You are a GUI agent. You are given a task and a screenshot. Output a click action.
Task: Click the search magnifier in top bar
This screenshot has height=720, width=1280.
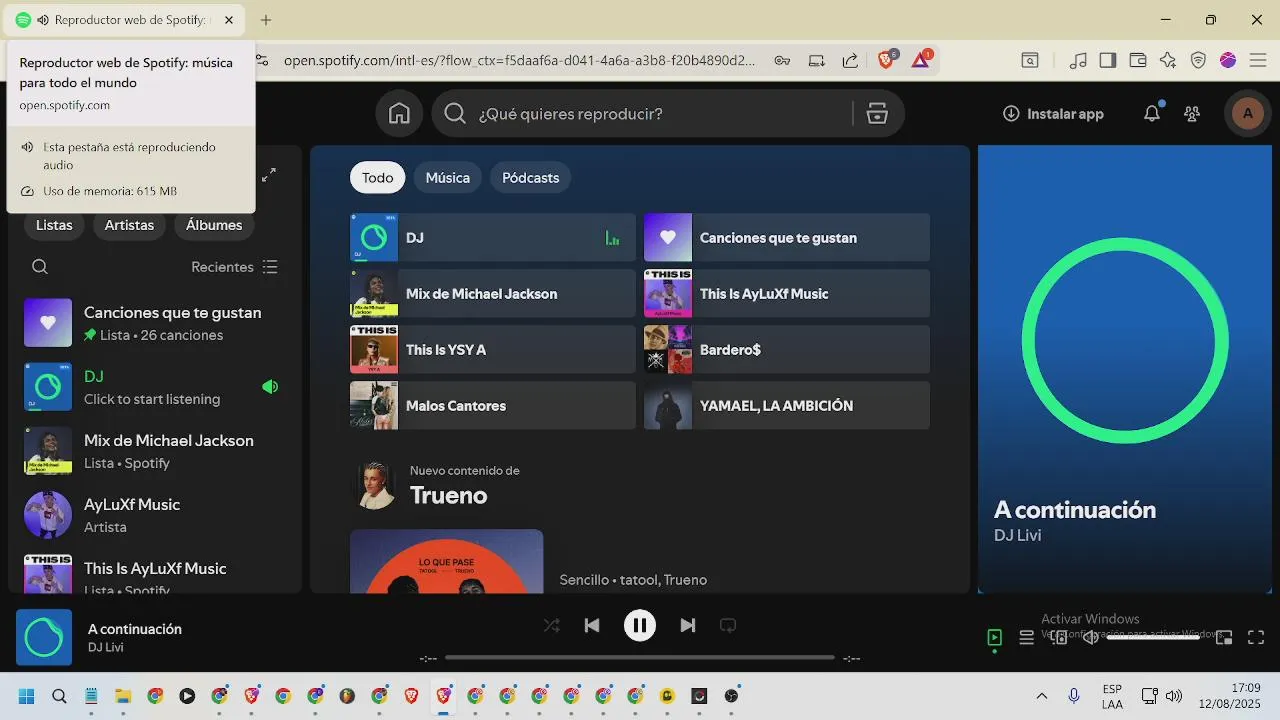[x=455, y=114]
